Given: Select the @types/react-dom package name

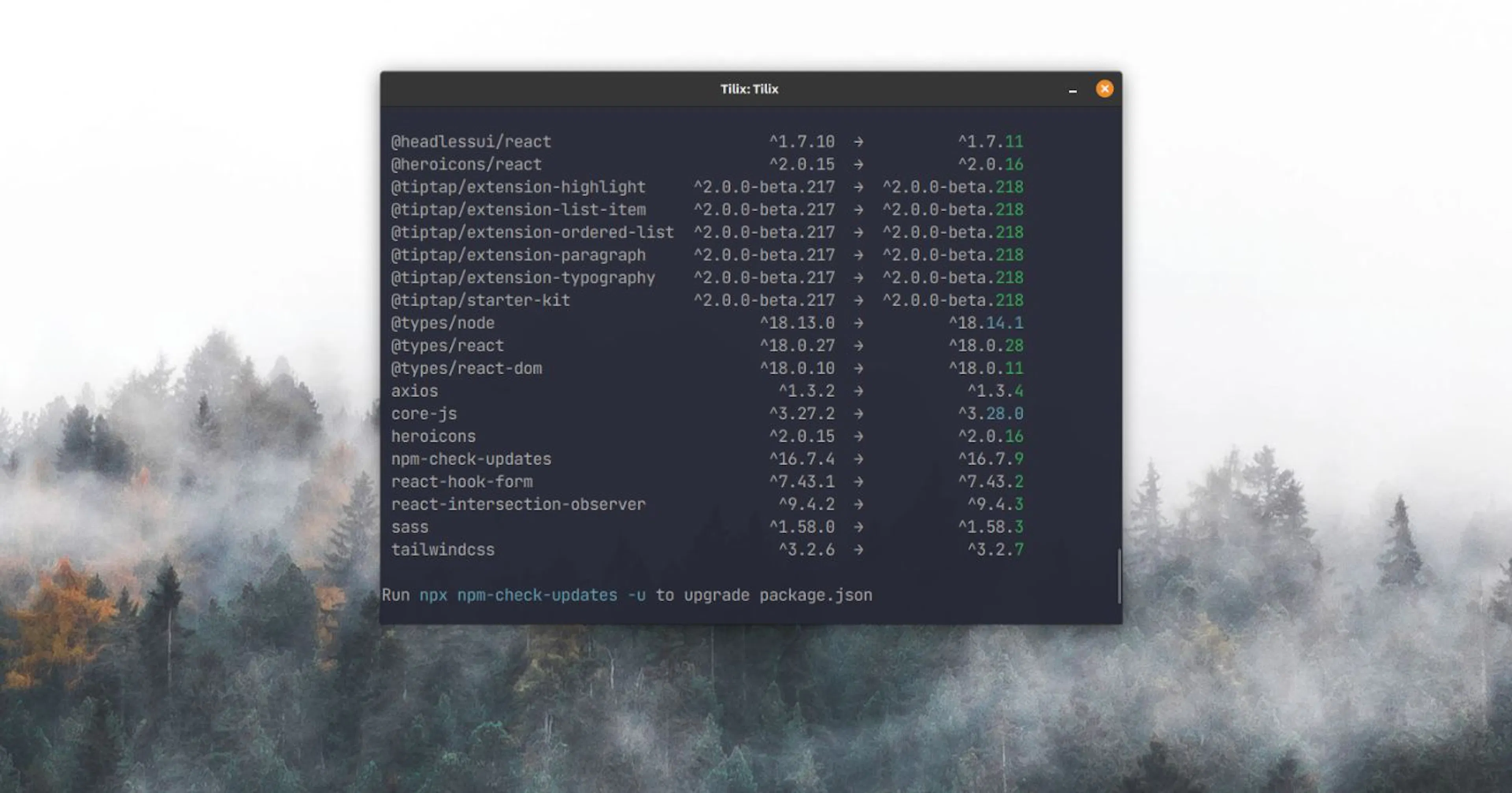Looking at the screenshot, I should click(x=466, y=368).
